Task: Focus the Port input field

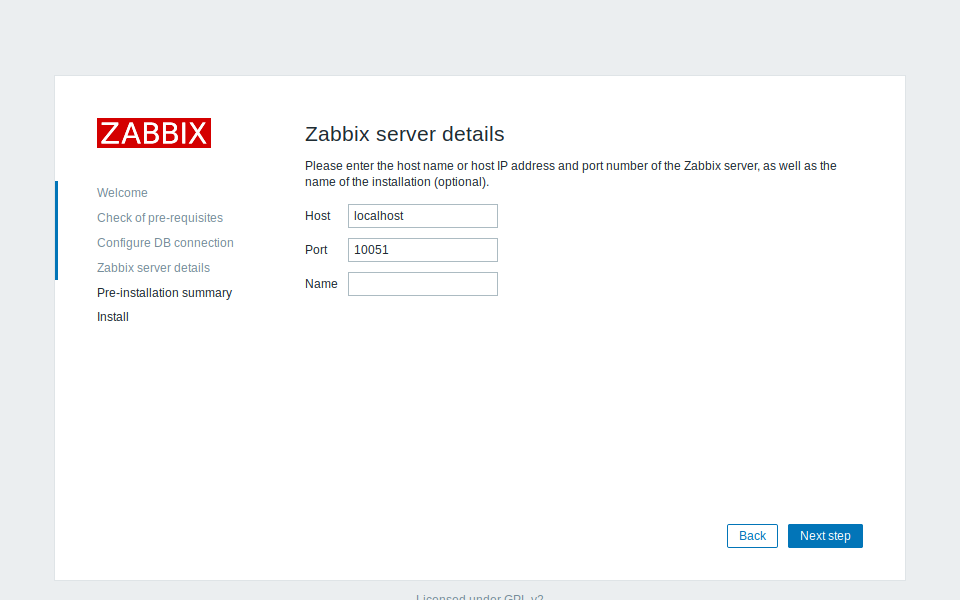Action: pyautogui.click(x=422, y=250)
